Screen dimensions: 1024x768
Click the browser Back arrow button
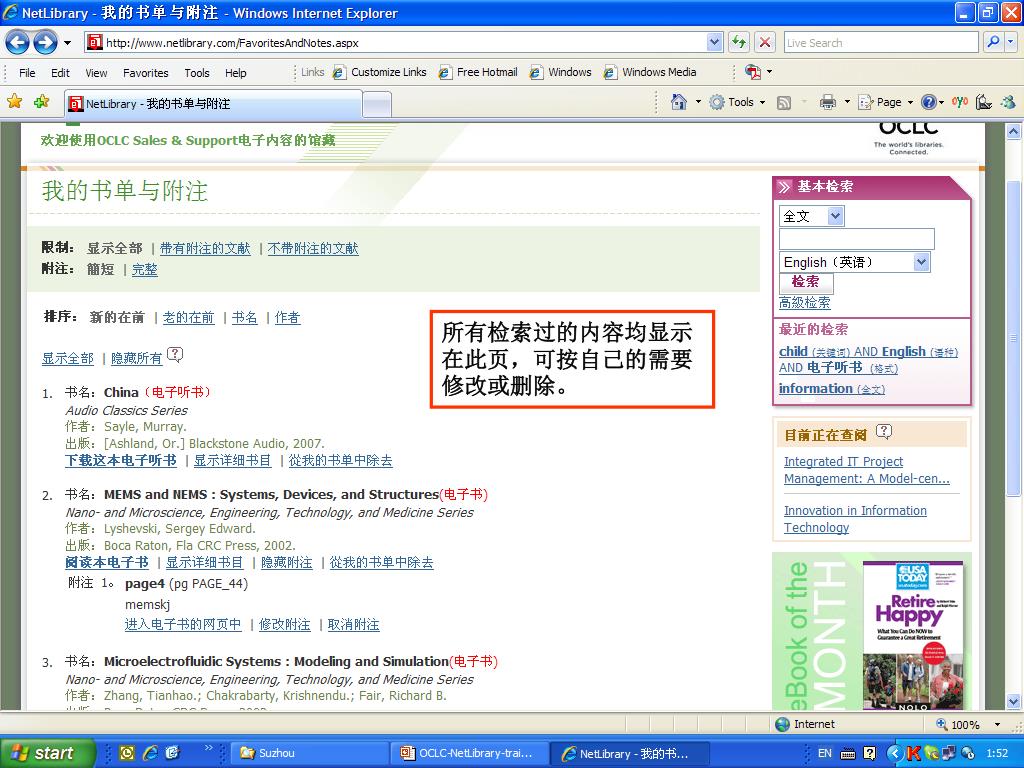click(x=18, y=43)
